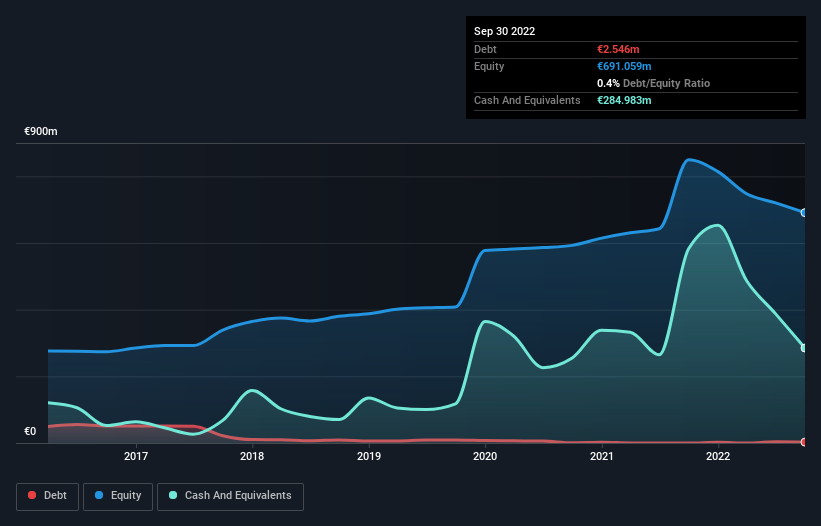Click the 2021 x-axis label
The image size is (821, 526).
coord(602,456)
